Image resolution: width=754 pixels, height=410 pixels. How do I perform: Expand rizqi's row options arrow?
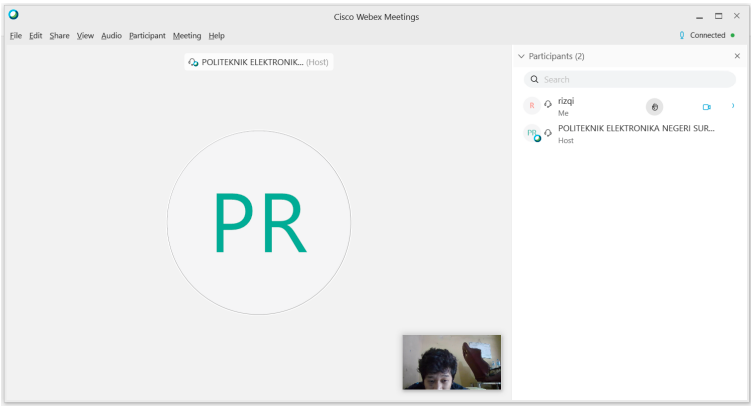[x=733, y=106]
